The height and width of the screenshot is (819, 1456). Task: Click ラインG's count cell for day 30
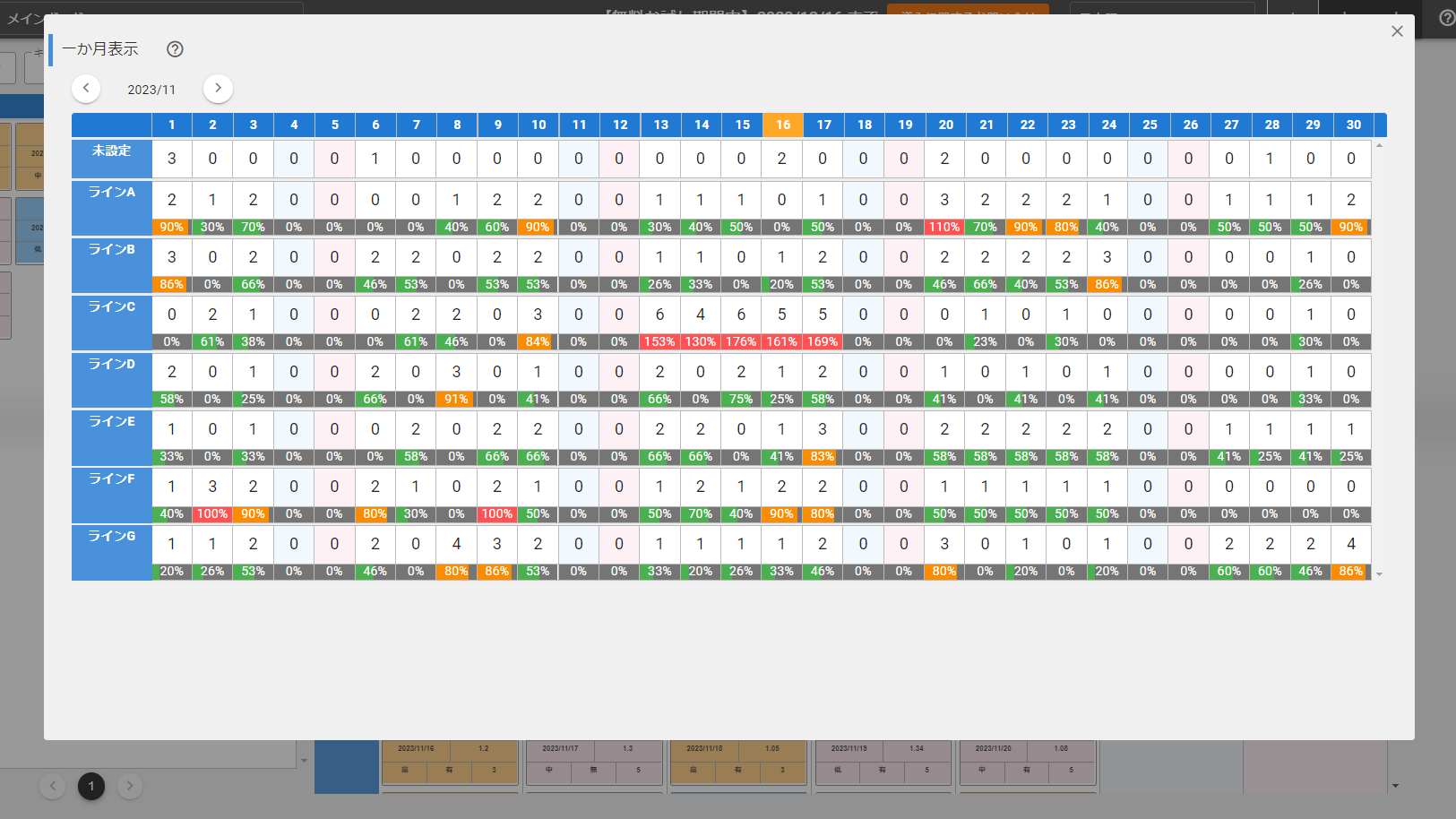[x=1351, y=544]
